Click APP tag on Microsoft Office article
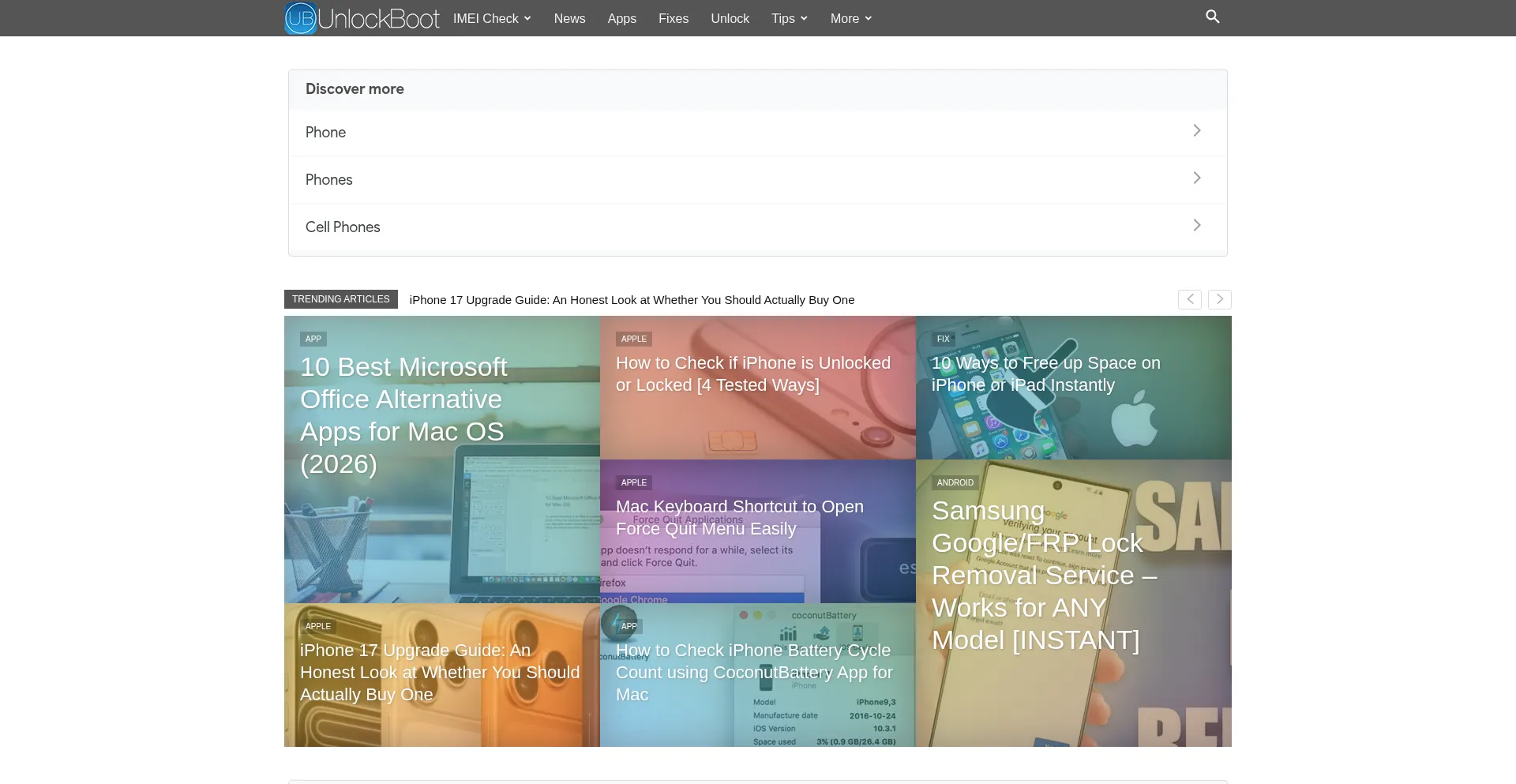Screen dimensions: 1516x784 [313, 339]
